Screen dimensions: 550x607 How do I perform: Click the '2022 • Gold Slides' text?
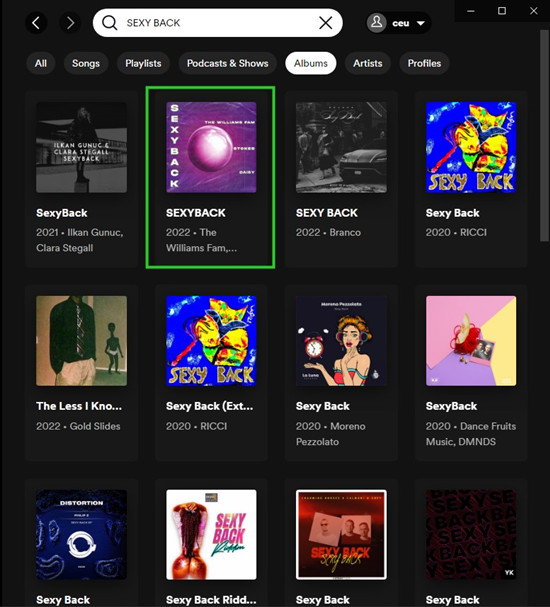78,426
